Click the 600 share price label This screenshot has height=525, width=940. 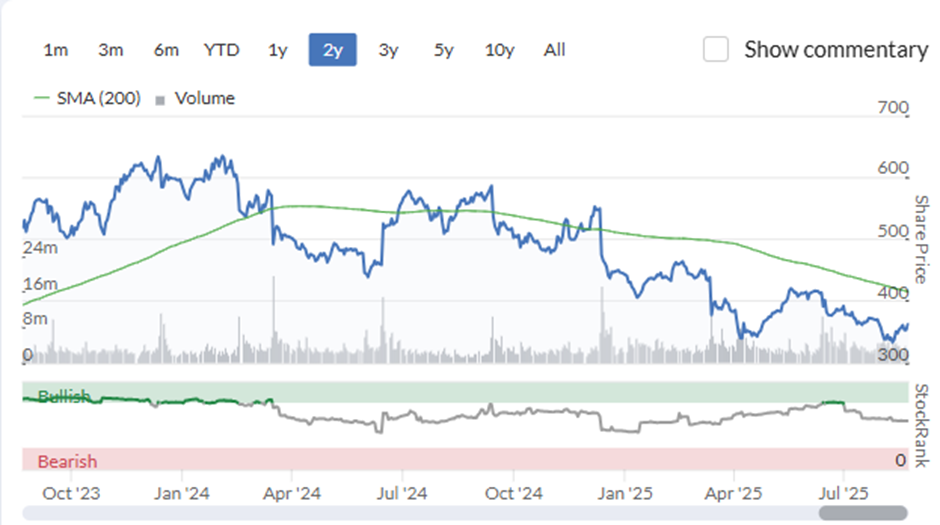point(893,168)
